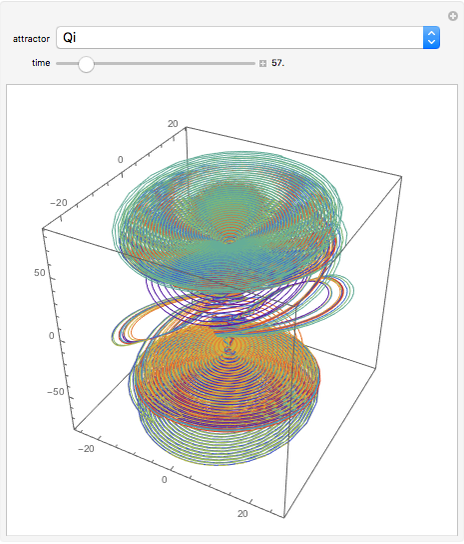Click the attractor label
This screenshot has width=464, height=544.
(31, 39)
